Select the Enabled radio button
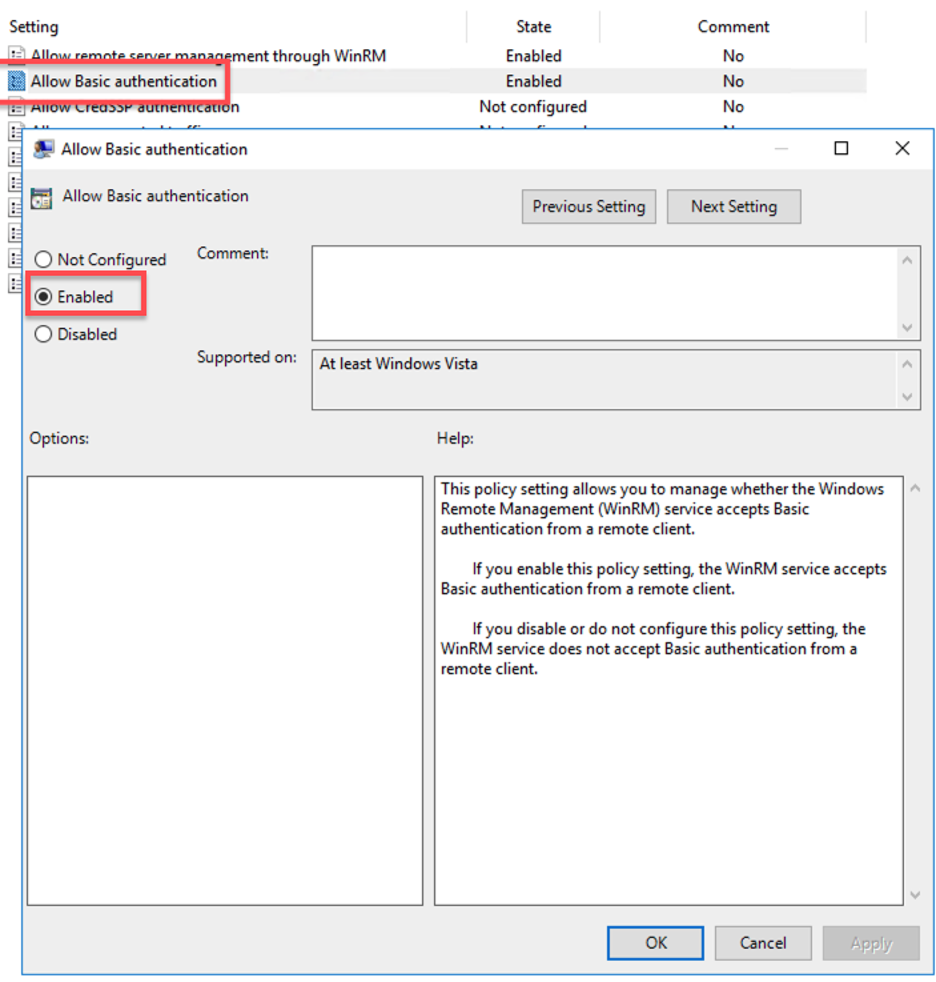Viewport: 936px width, 982px height. coord(43,296)
